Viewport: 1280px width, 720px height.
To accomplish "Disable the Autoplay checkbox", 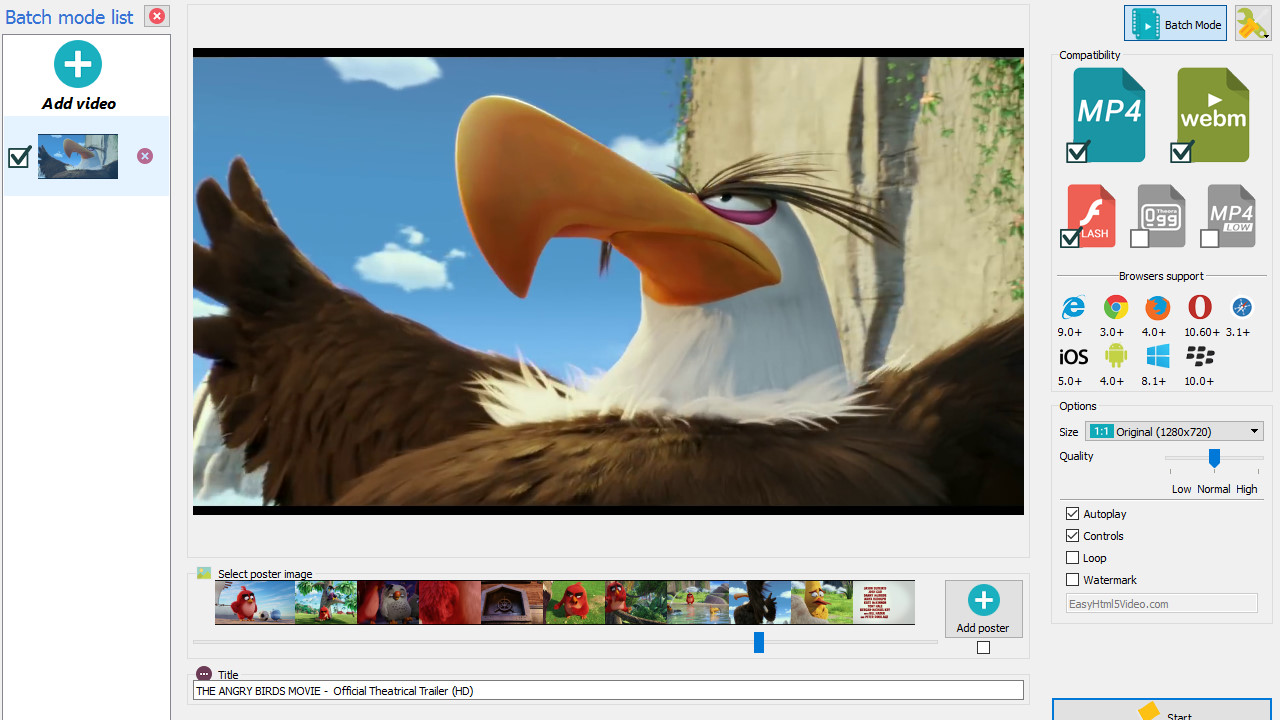I will pyautogui.click(x=1073, y=514).
